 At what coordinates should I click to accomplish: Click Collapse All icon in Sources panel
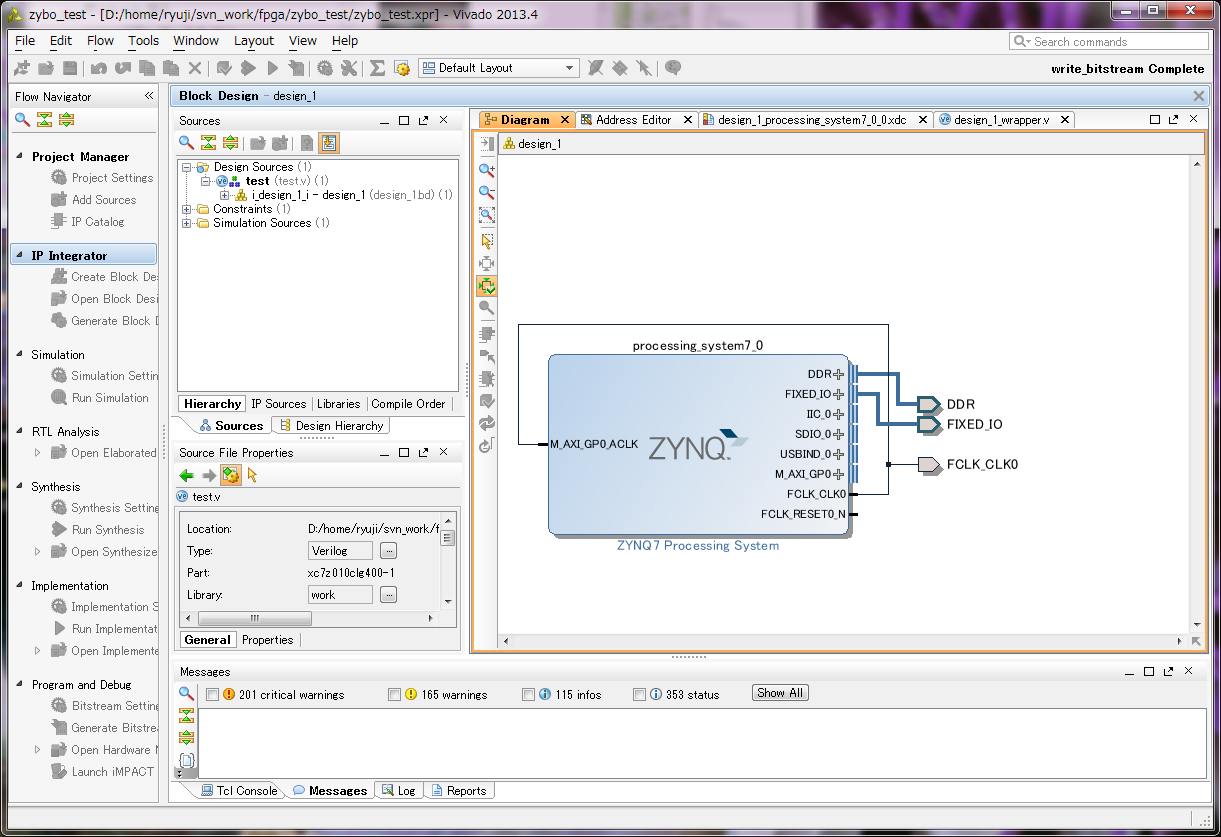pyautogui.click(x=208, y=143)
